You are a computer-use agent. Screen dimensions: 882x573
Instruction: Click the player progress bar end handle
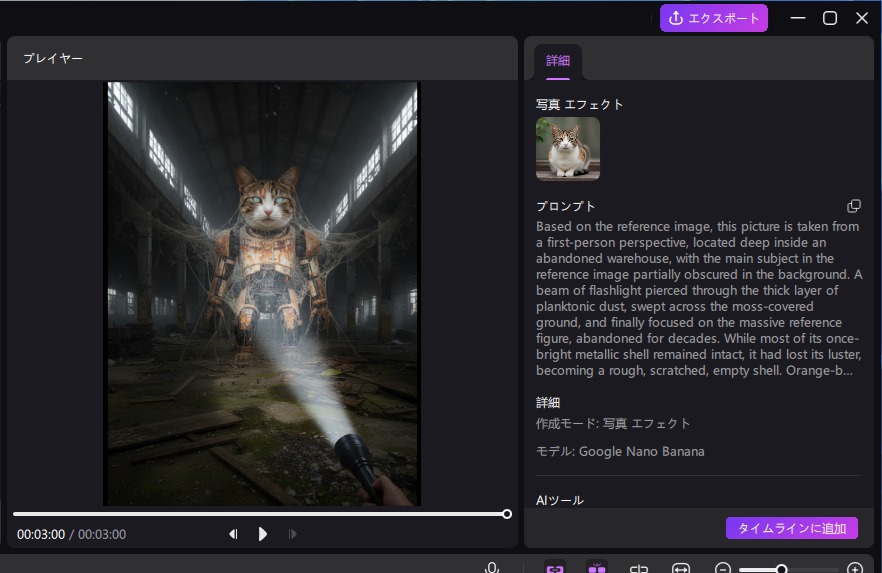507,514
